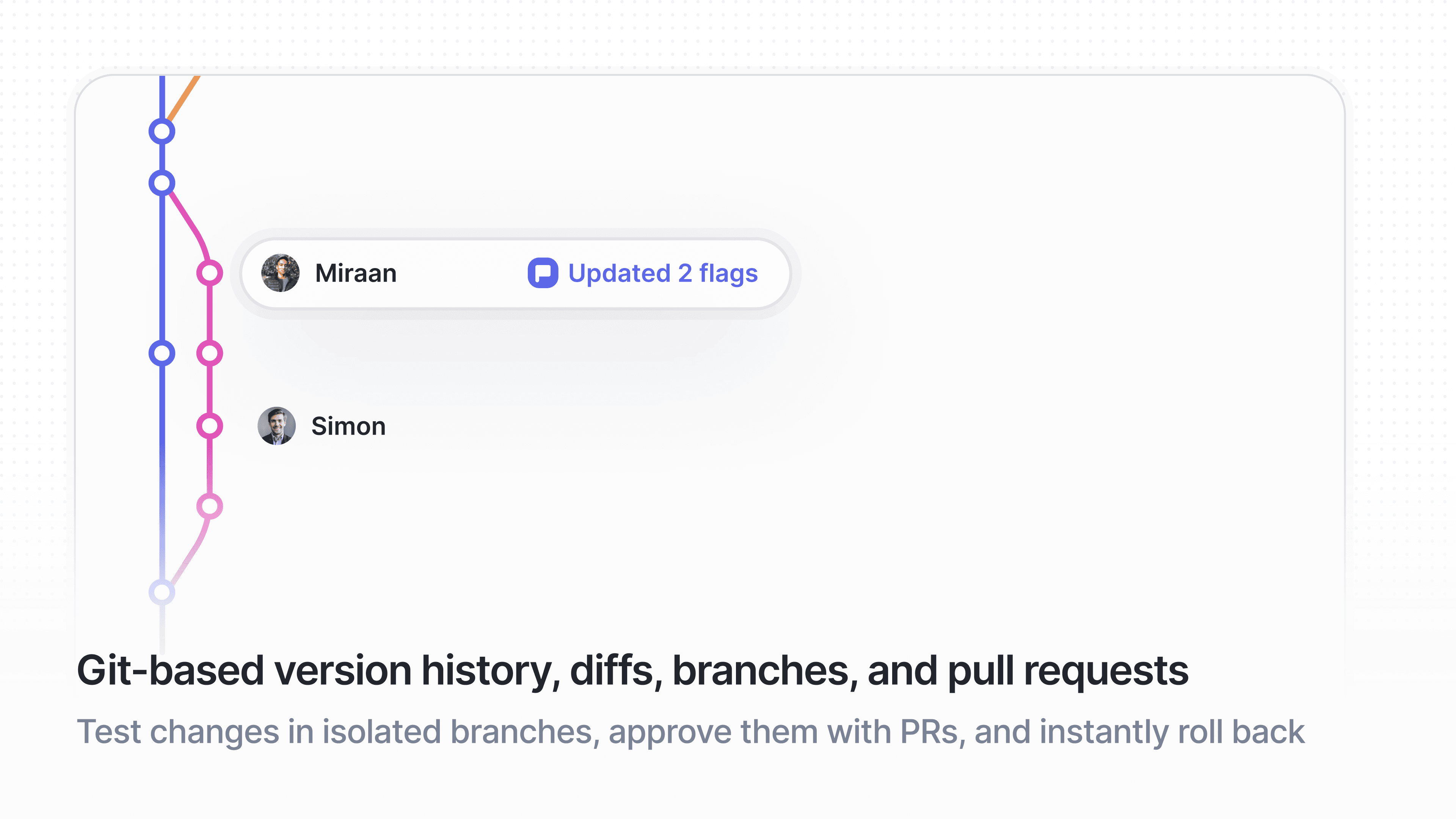Screen dimensions: 1456x819
Task: Click the Simon name label
Action: point(348,426)
